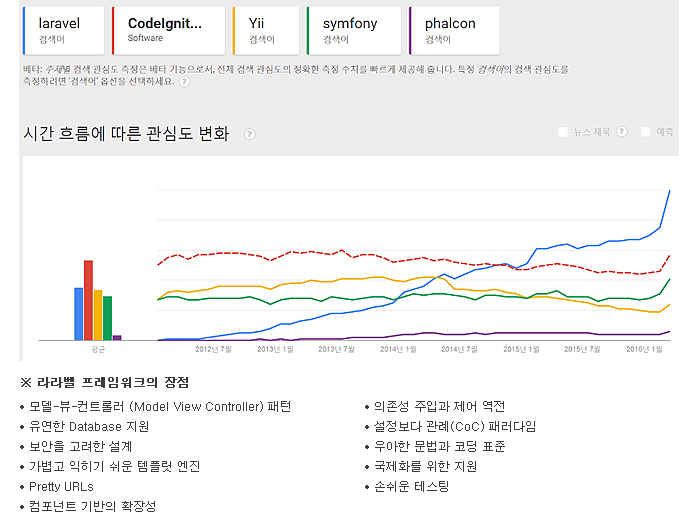Open help icon after beta notice text
The image size is (700, 521).
(x=184, y=82)
